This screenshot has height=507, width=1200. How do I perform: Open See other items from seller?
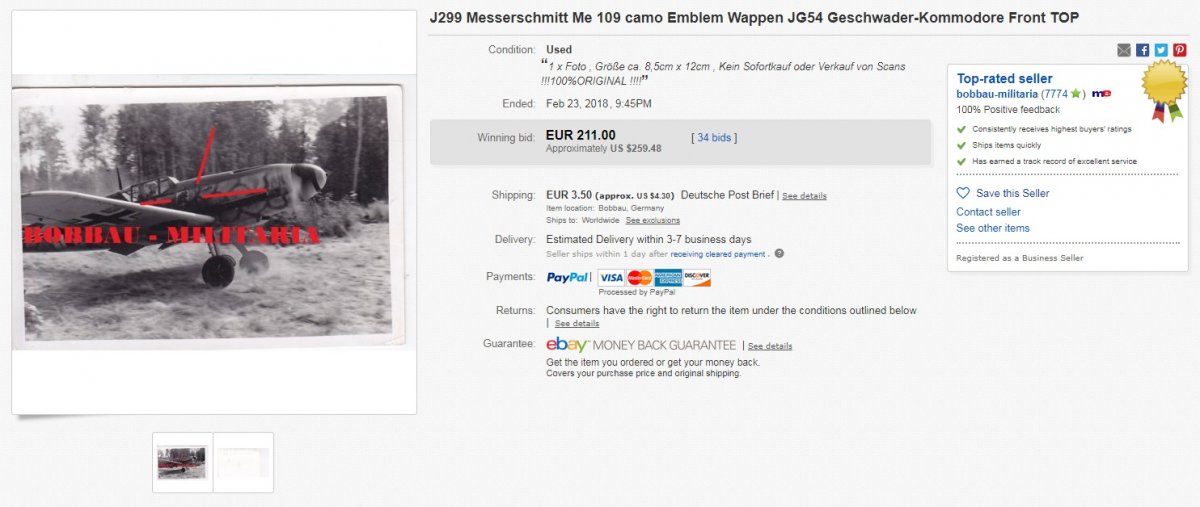tap(992, 228)
